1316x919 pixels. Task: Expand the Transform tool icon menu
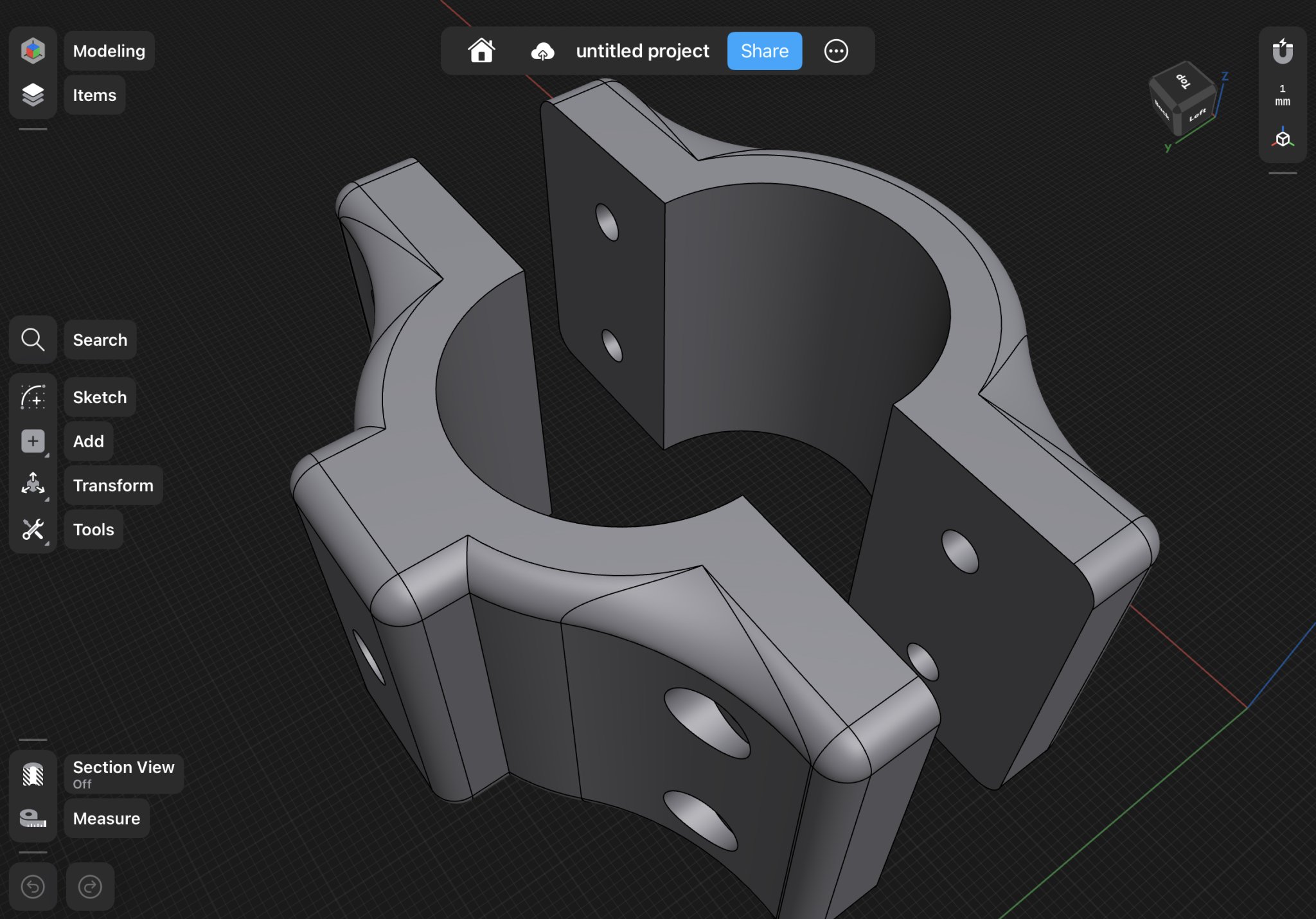click(33, 485)
